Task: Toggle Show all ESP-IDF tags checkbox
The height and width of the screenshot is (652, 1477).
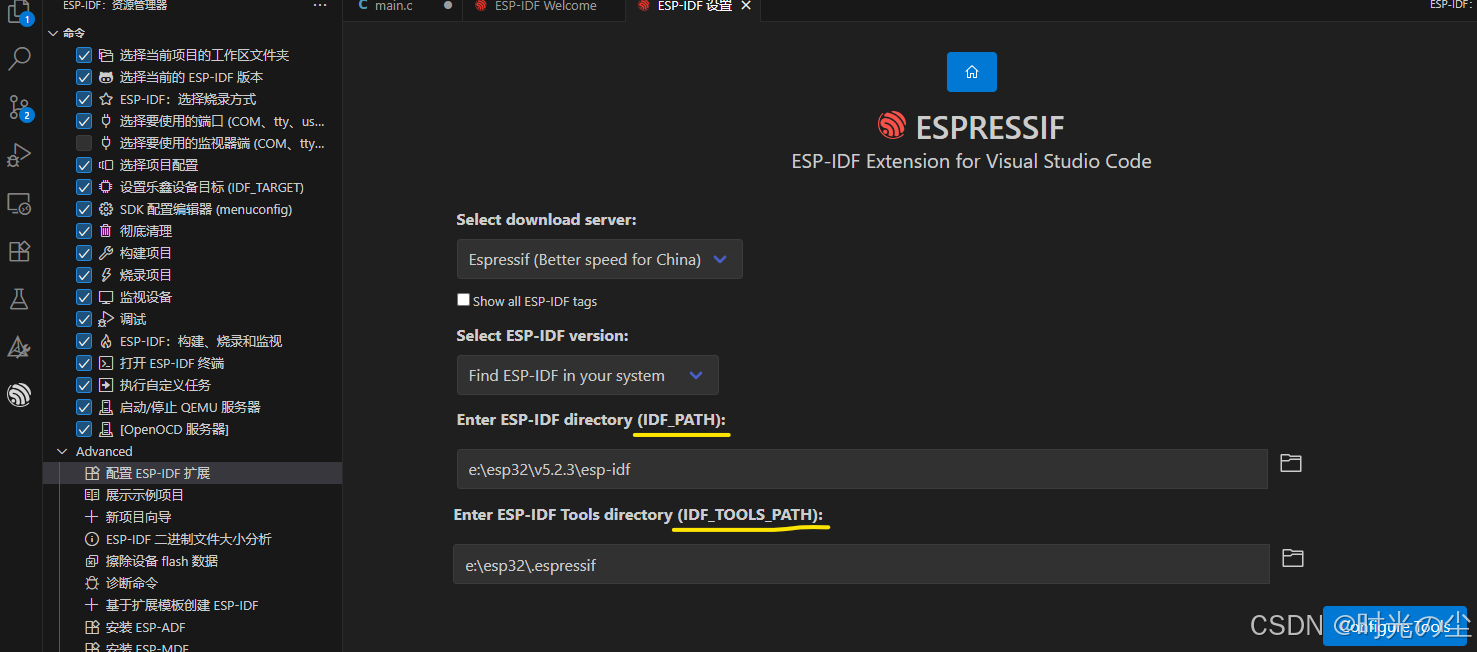Action: point(463,300)
